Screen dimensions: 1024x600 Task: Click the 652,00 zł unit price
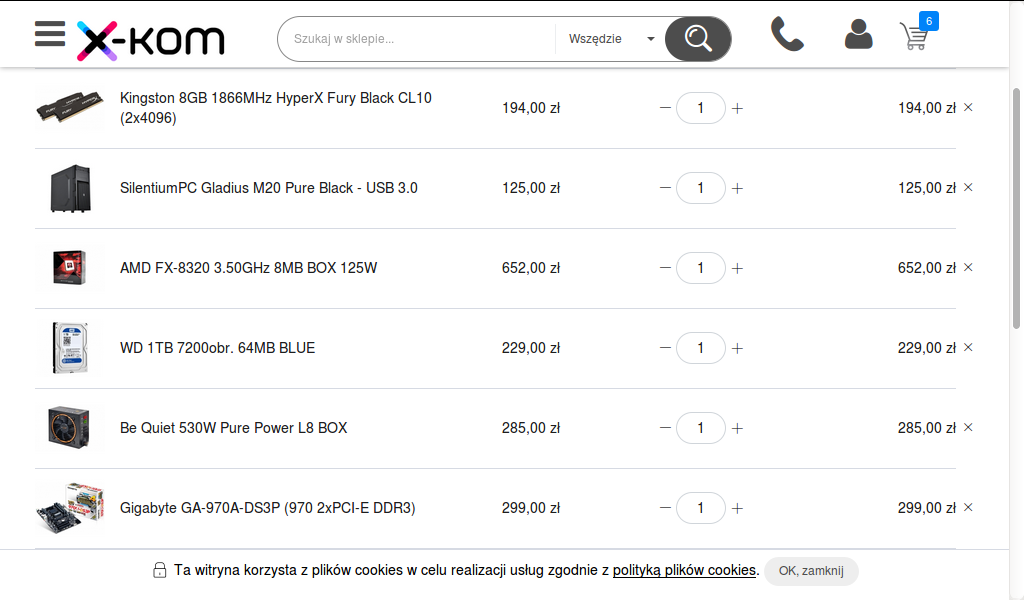coord(531,268)
